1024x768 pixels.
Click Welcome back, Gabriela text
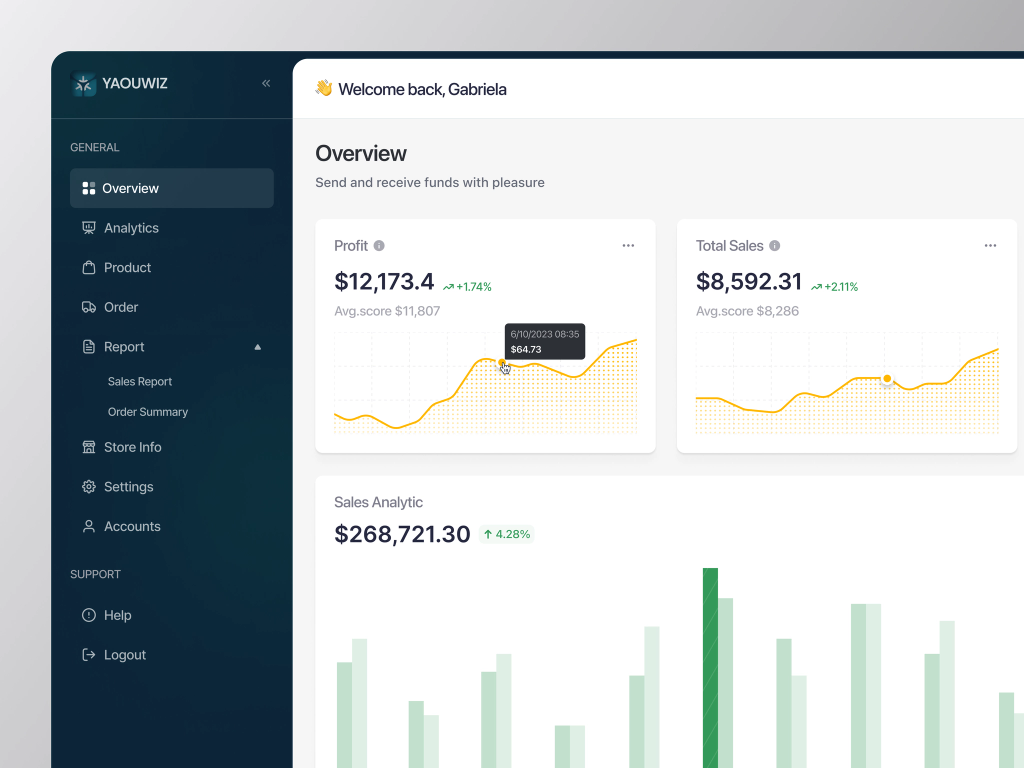pyautogui.click(x=422, y=89)
